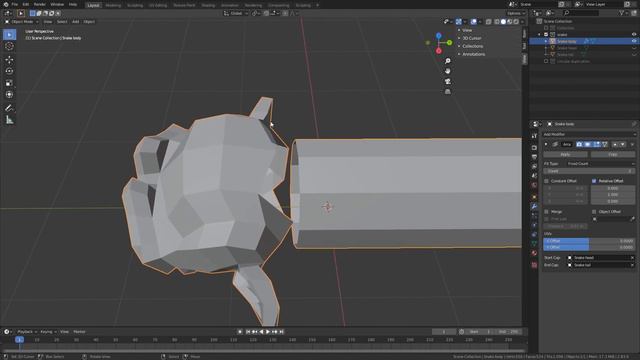Open the Global transform orientation dropdown
The width and height of the screenshot is (640, 360).
(236, 13)
